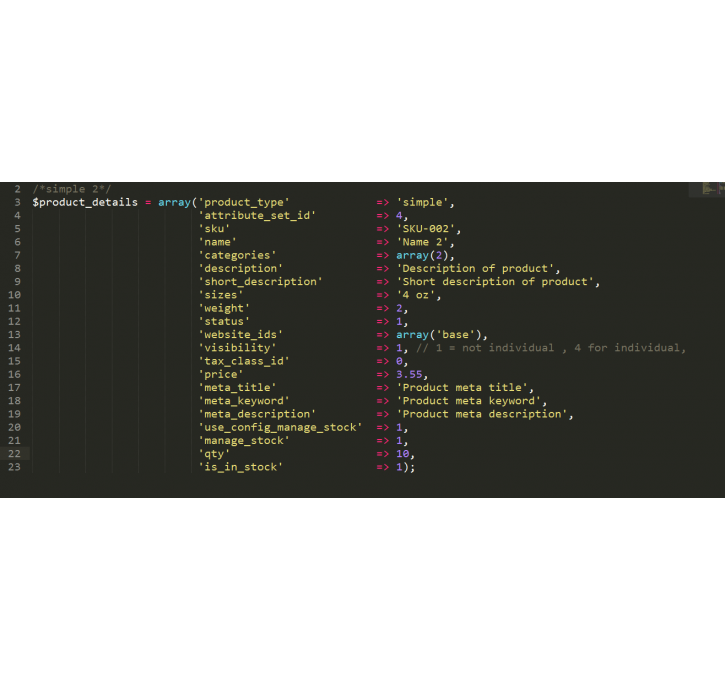Click the array(2) value
Viewport: 725px width, 680px height.
[x=422, y=255]
